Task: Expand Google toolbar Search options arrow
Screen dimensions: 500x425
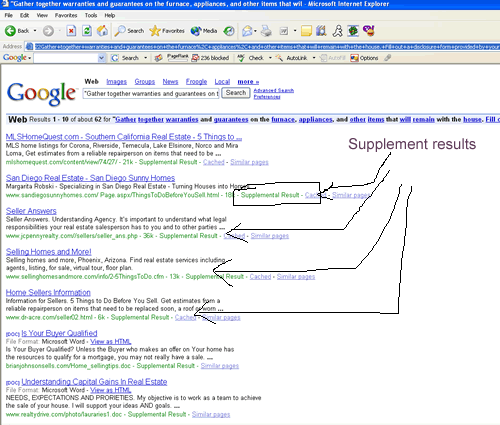Action: [145, 58]
